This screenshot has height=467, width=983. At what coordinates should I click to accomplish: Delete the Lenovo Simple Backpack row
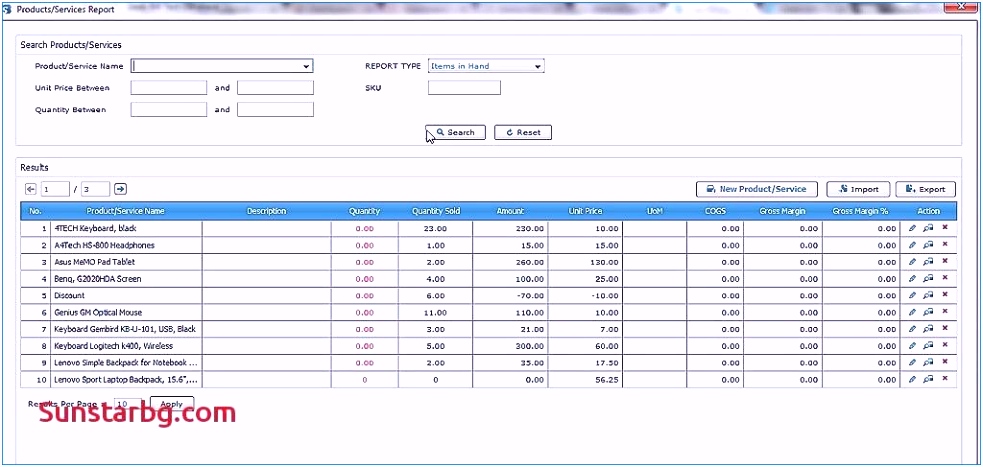click(945, 362)
